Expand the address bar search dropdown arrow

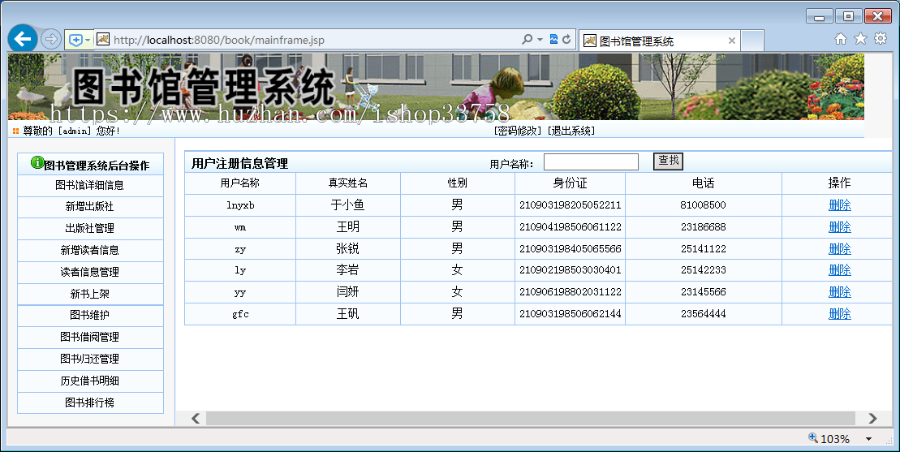click(x=540, y=40)
